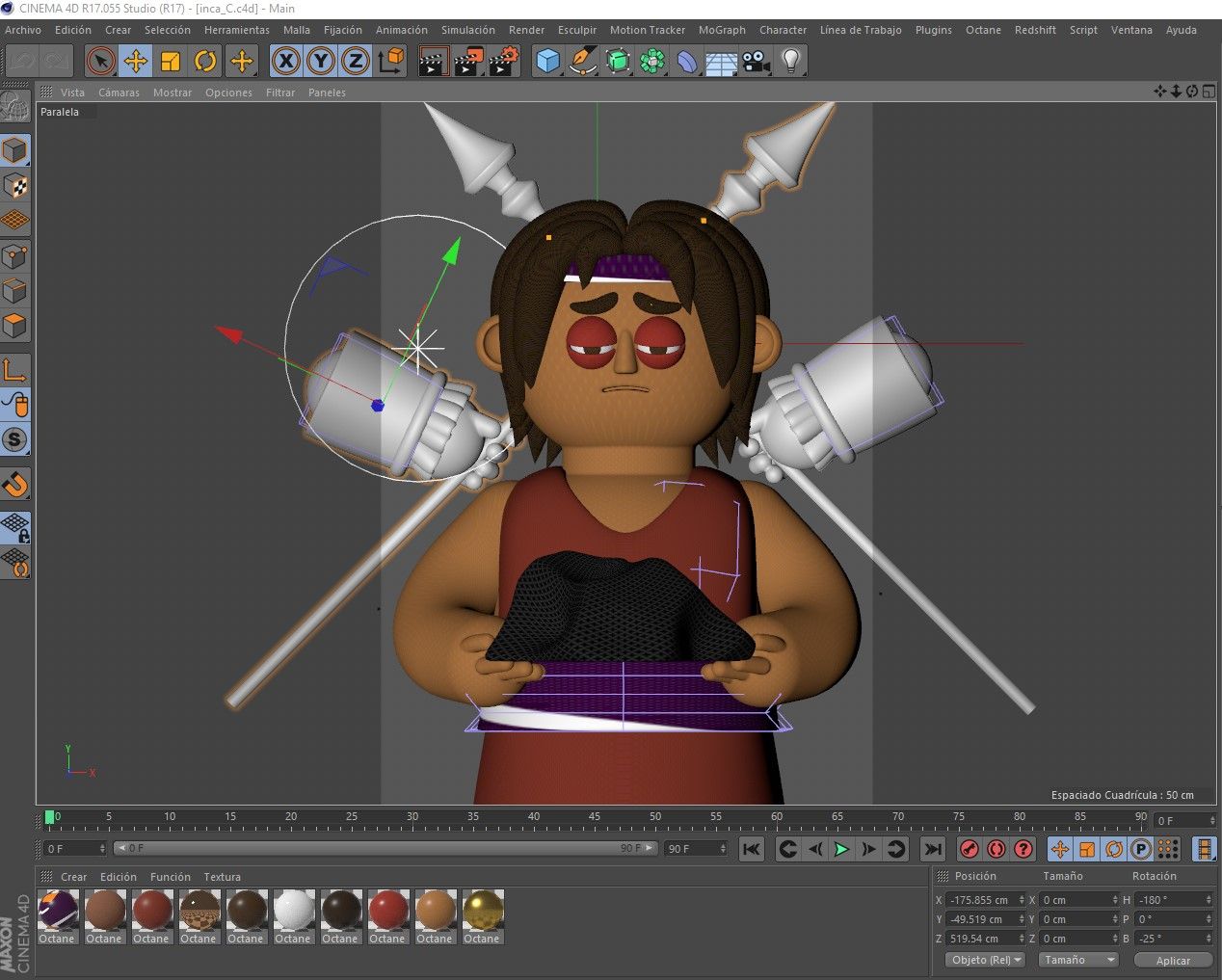This screenshot has width=1222, height=980.
Task: Open the Octane menu
Action: tap(983, 30)
